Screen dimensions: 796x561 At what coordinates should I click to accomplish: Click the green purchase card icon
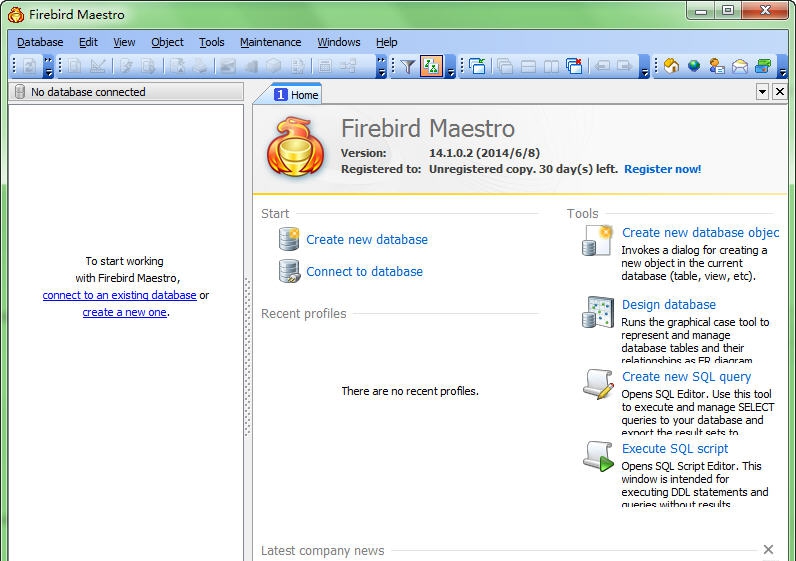click(x=763, y=67)
